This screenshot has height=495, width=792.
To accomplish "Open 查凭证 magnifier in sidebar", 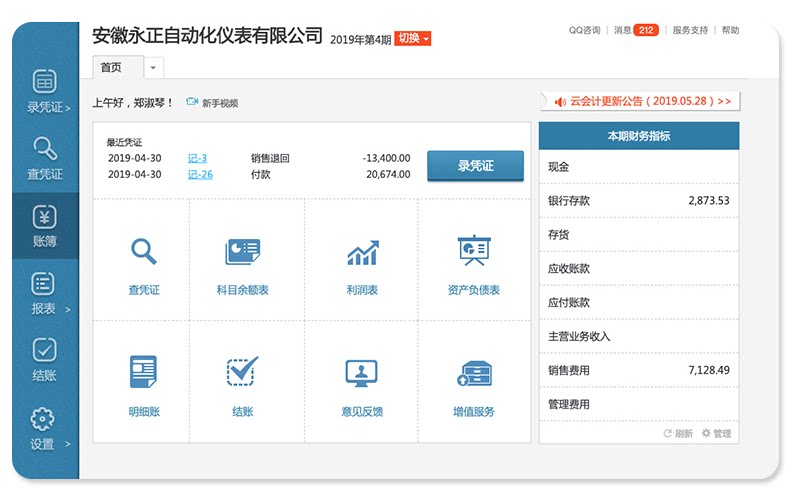I will [x=44, y=148].
